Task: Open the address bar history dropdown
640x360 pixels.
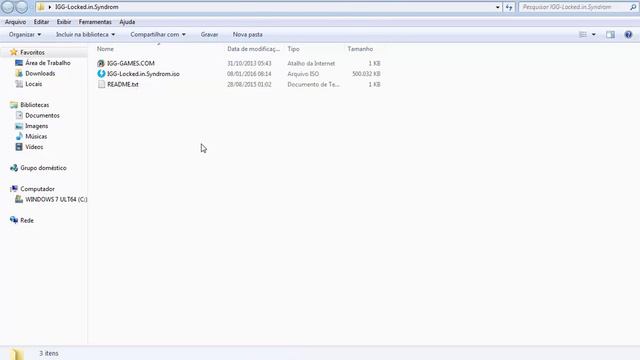Action: click(x=498, y=7)
